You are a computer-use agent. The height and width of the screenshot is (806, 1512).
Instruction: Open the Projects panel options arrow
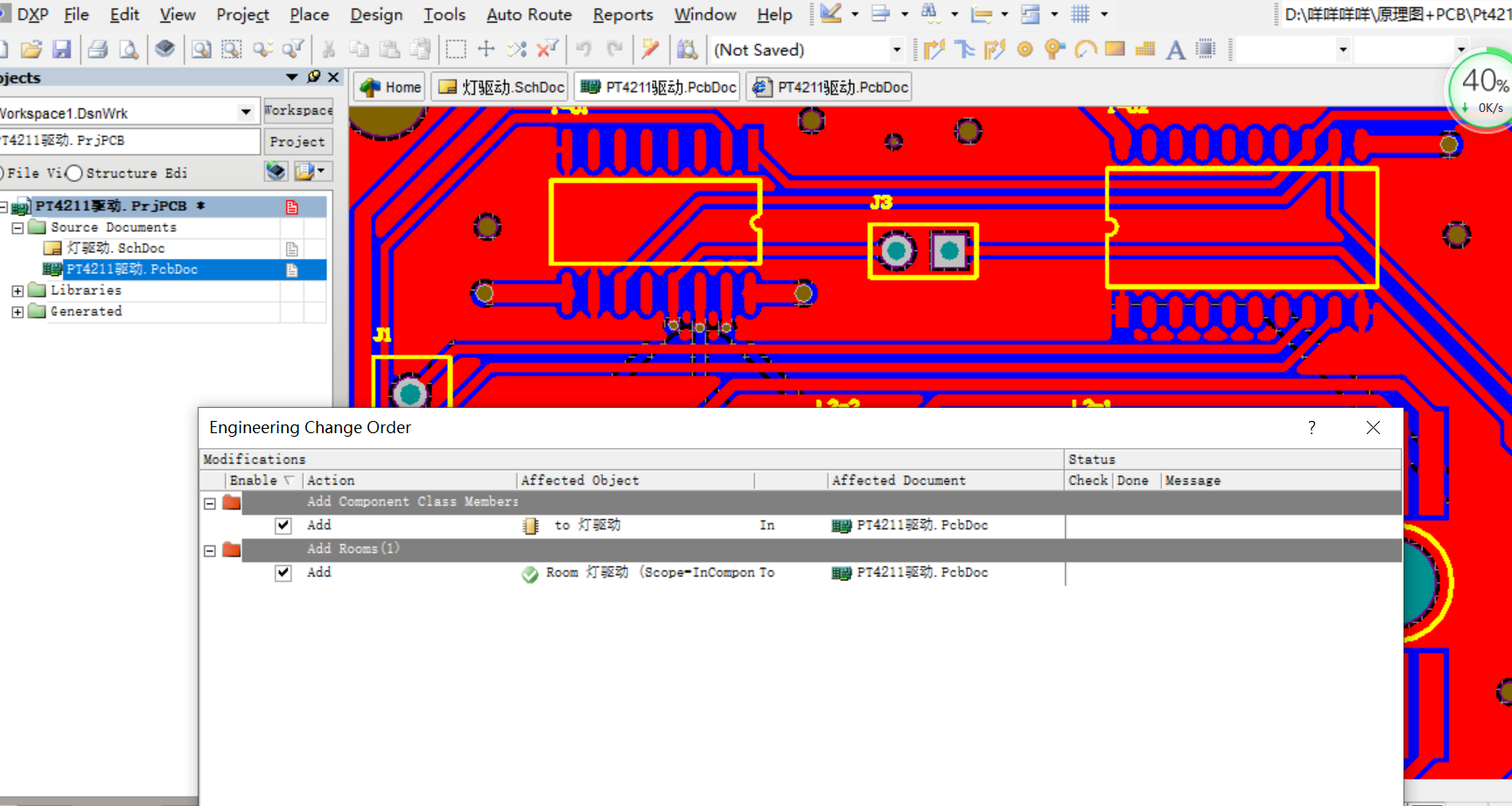pyautogui.click(x=291, y=77)
